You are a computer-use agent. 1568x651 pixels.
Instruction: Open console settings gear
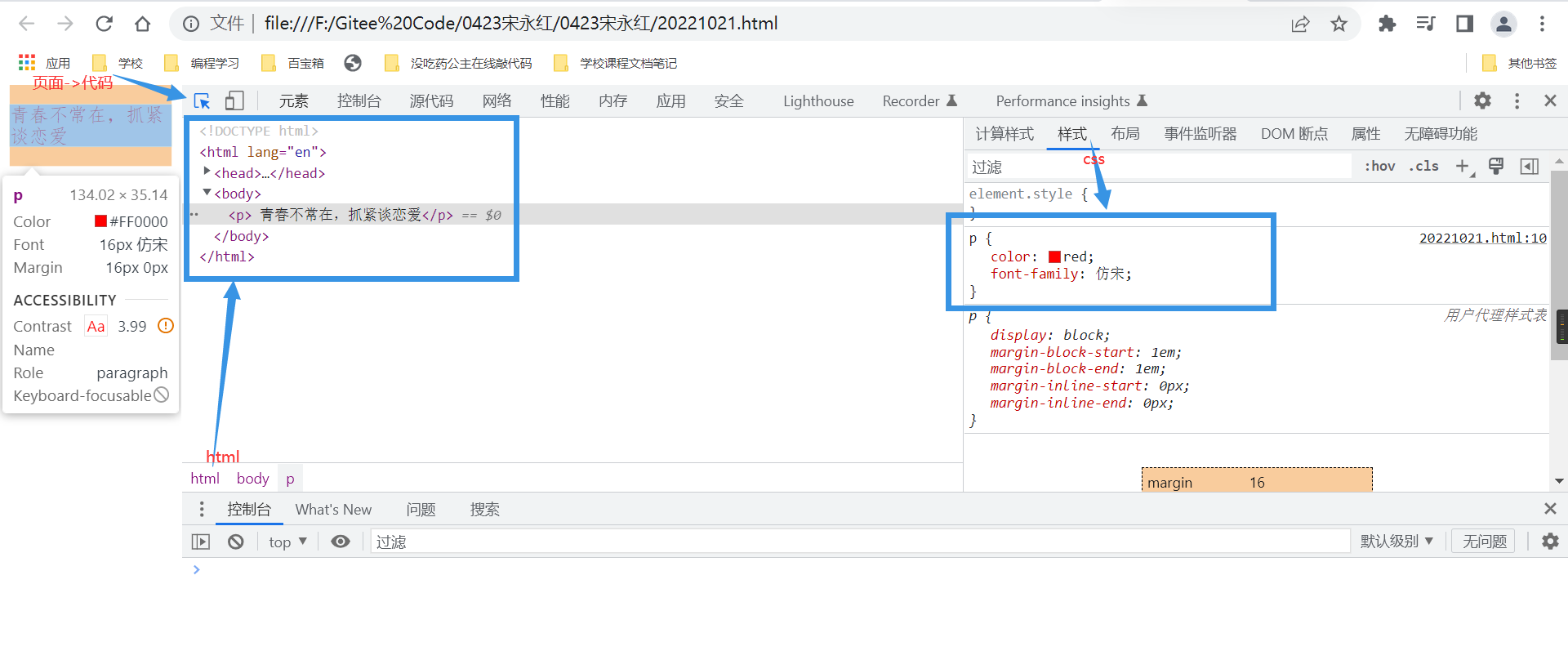pyautogui.click(x=1550, y=542)
